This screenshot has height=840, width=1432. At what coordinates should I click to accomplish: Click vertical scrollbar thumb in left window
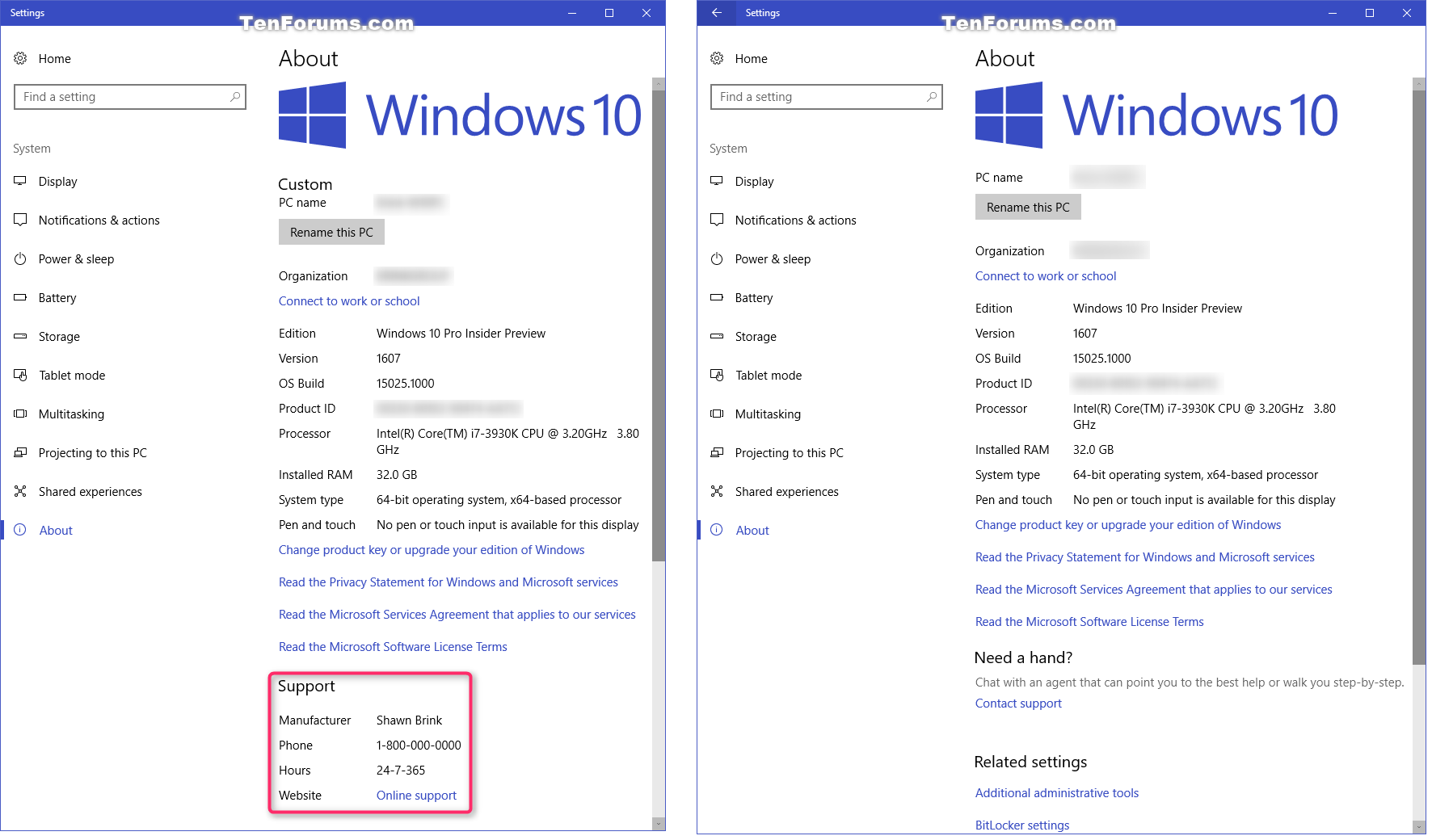pos(659,325)
